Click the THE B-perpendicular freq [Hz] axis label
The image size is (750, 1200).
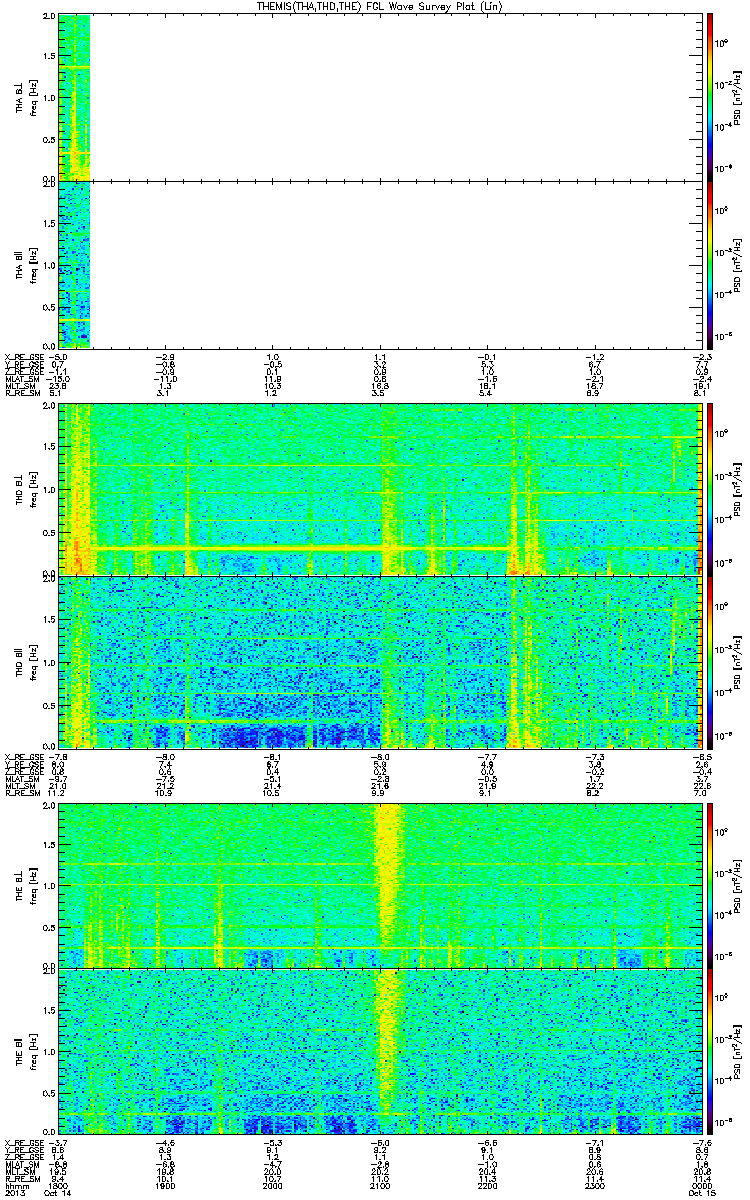(x=32, y=884)
